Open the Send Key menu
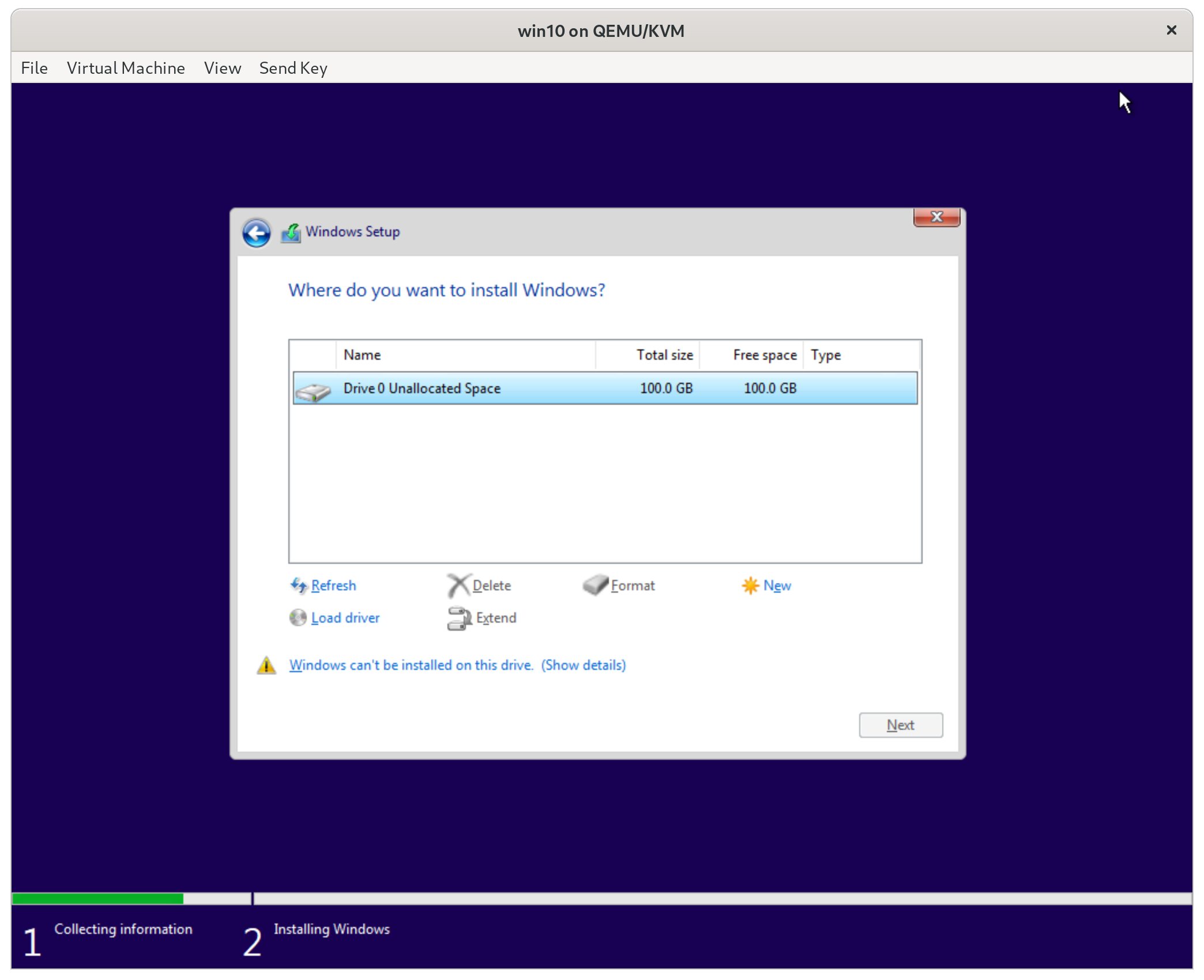The height and width of the screenshot is (980, 1204). [x=293, y=67]
